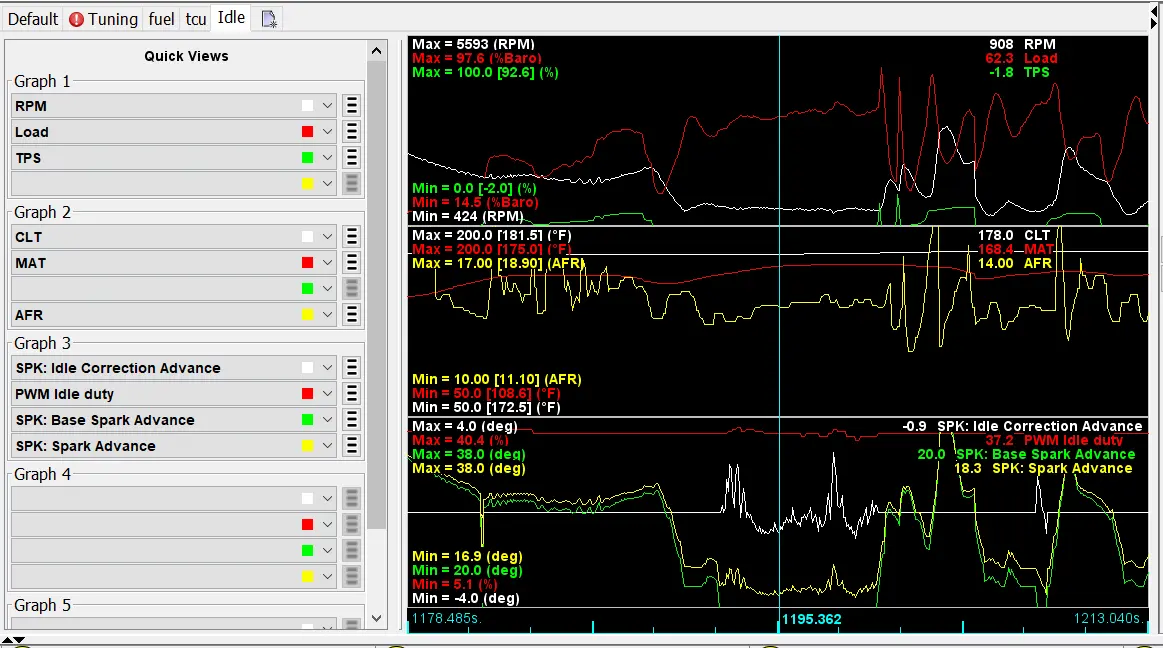Open options menu icon for TPS field
Screen dimensions: 1163x648
352,158
